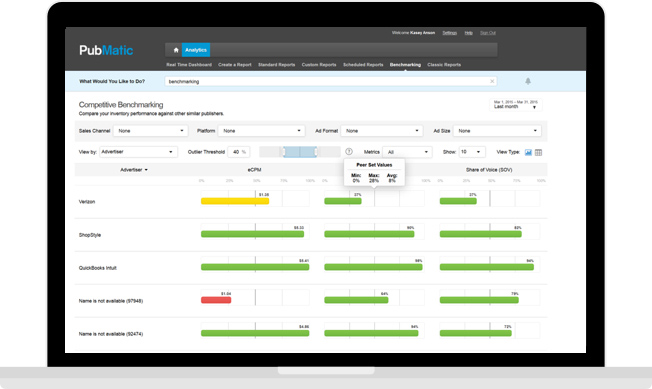Click the Outlier Threshold 40 input
The height and width of the screenshot is (389, 652).
point(239,152)
